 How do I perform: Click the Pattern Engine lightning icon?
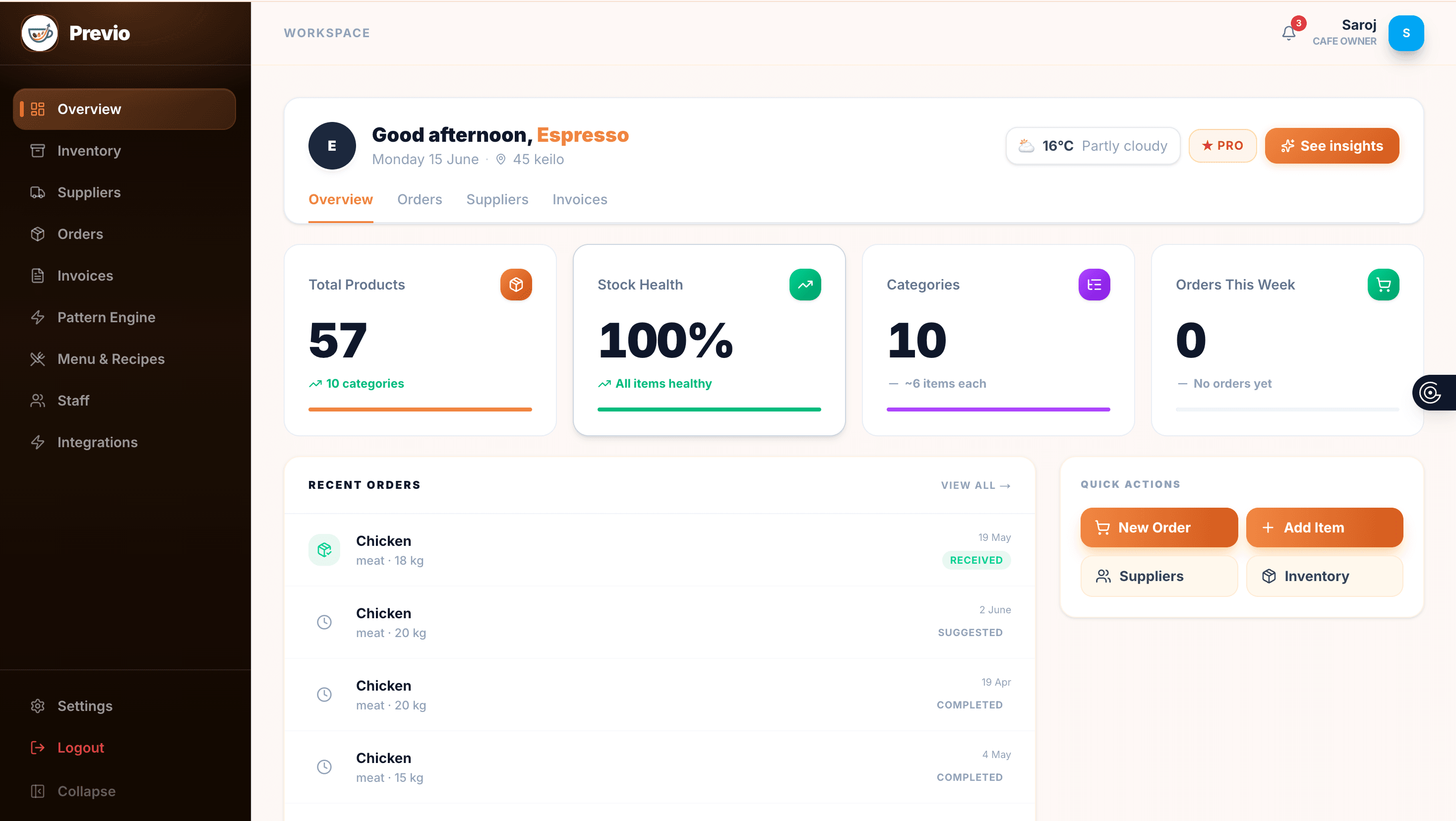pyautogui.click(x=38, y=318)
